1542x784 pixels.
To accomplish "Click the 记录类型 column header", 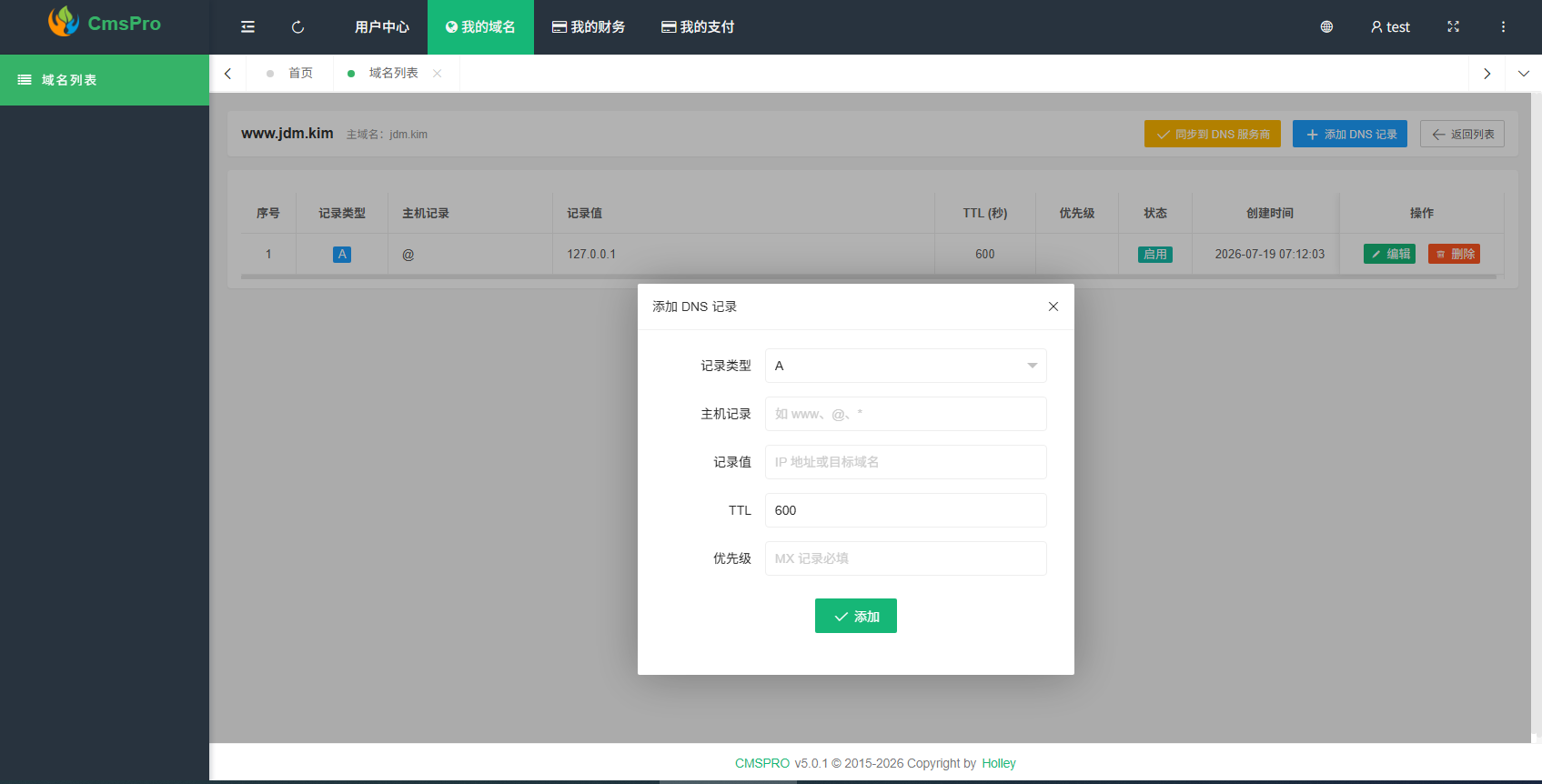I will (342, 213).
